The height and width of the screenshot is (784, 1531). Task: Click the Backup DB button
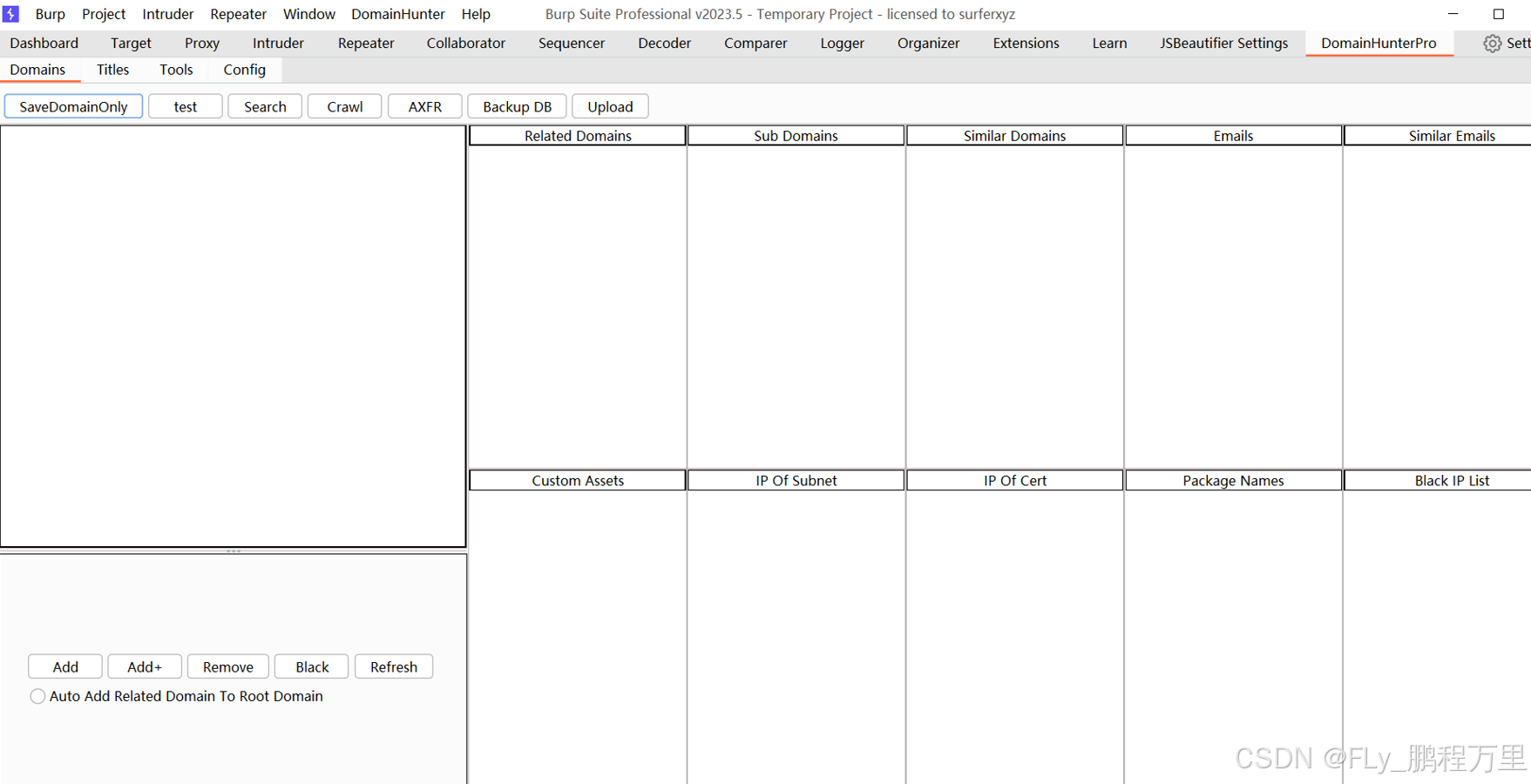(x=518, y=106)
